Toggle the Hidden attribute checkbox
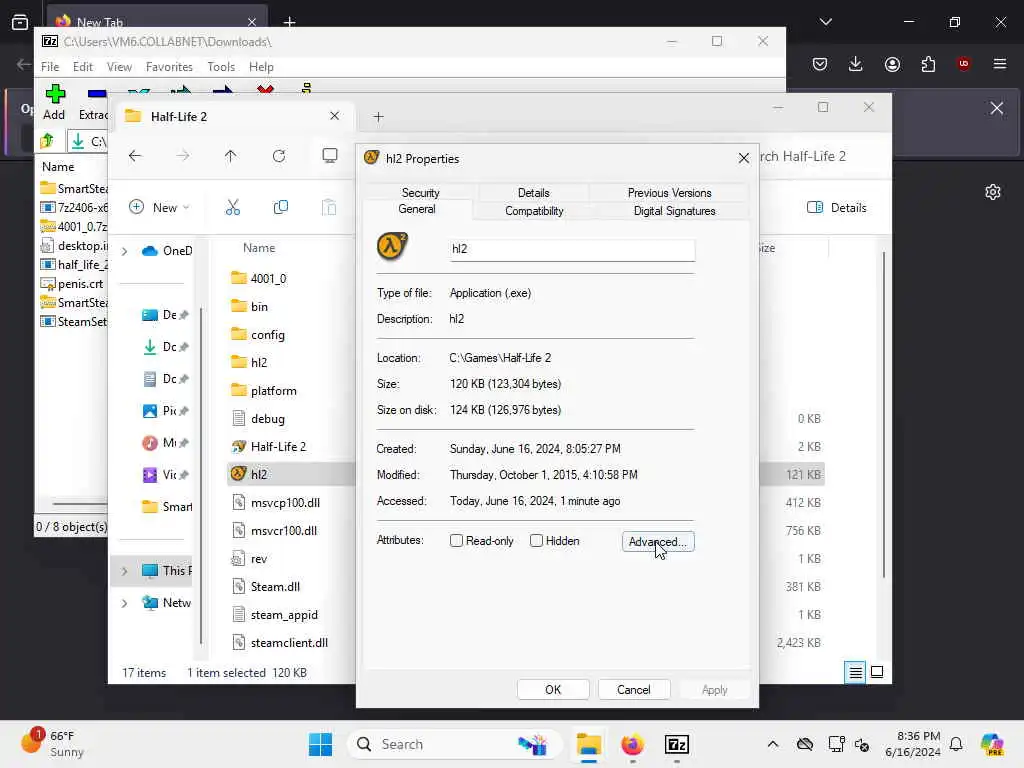 pyautogui.click(x=536, y=541)
